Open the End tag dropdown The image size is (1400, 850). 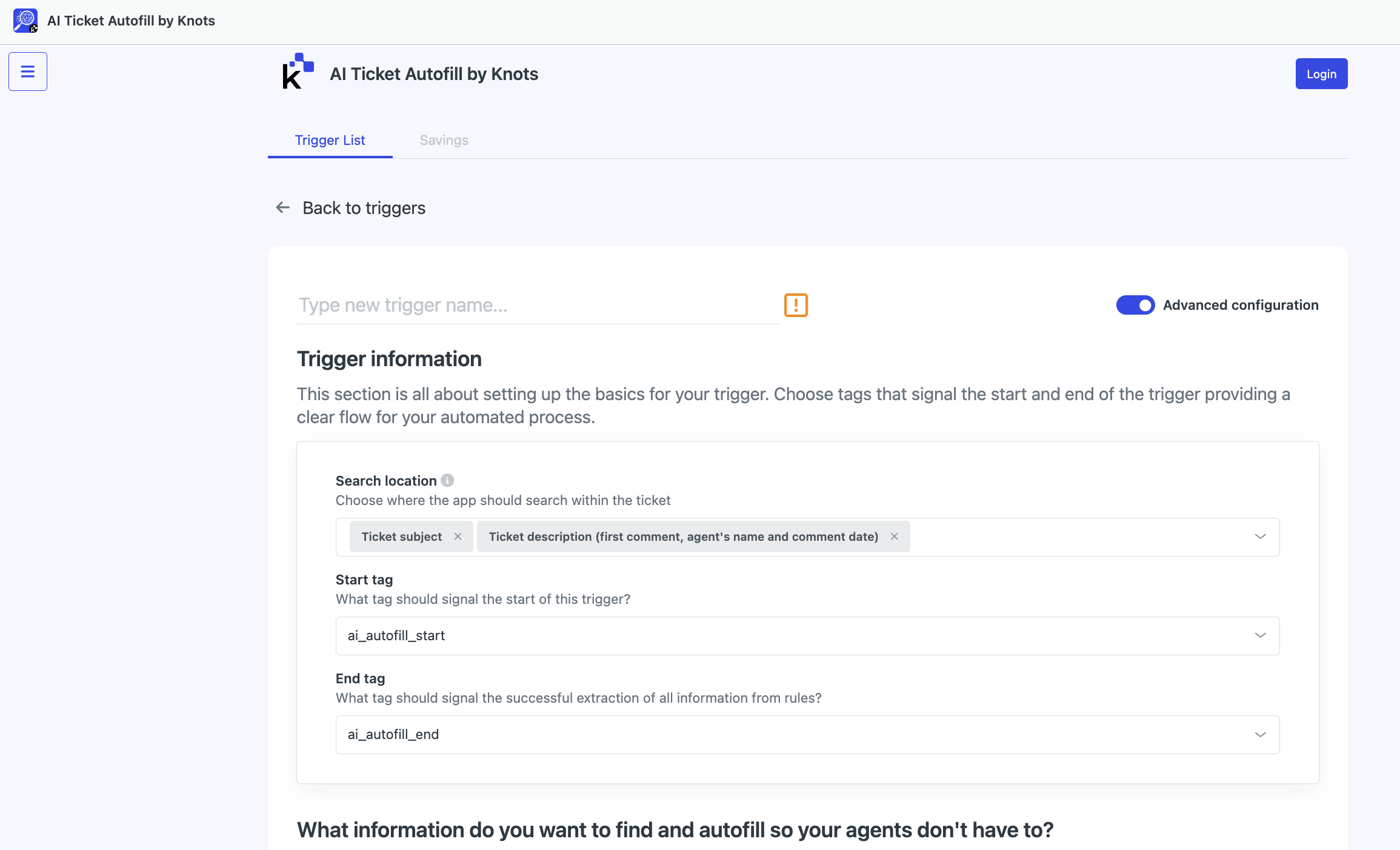coord(807,735)
